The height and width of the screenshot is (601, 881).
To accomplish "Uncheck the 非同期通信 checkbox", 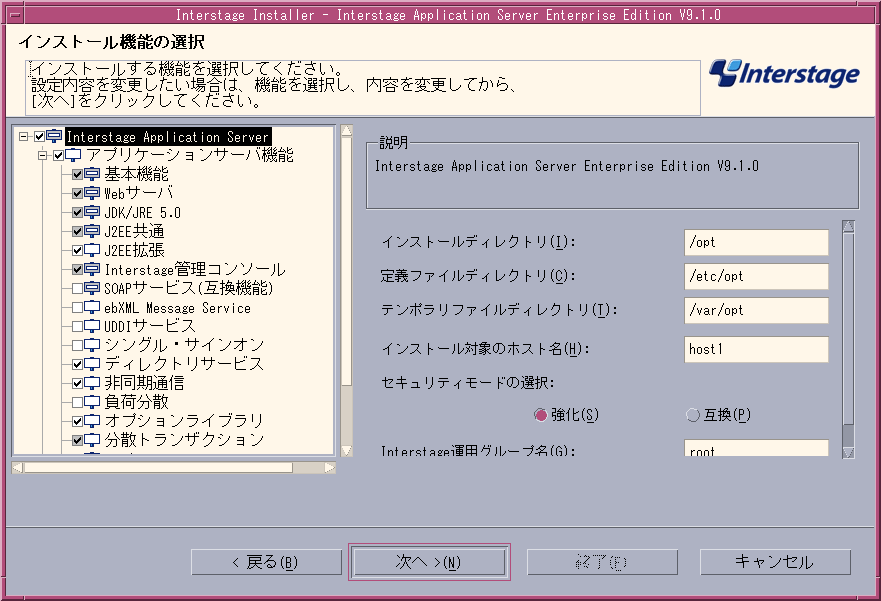I will pyautogui.click(x=78, y=384).
